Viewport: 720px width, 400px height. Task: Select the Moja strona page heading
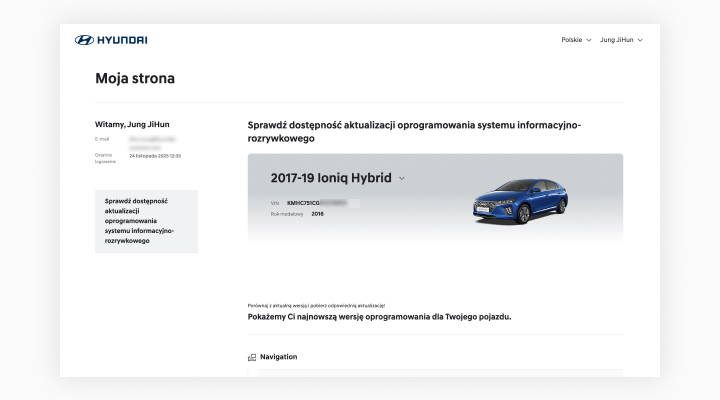click(134, 78)
